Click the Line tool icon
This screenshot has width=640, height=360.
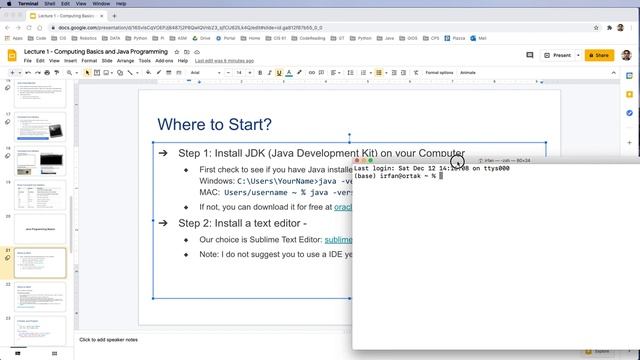pyautogui.click(x=130, y=73)
